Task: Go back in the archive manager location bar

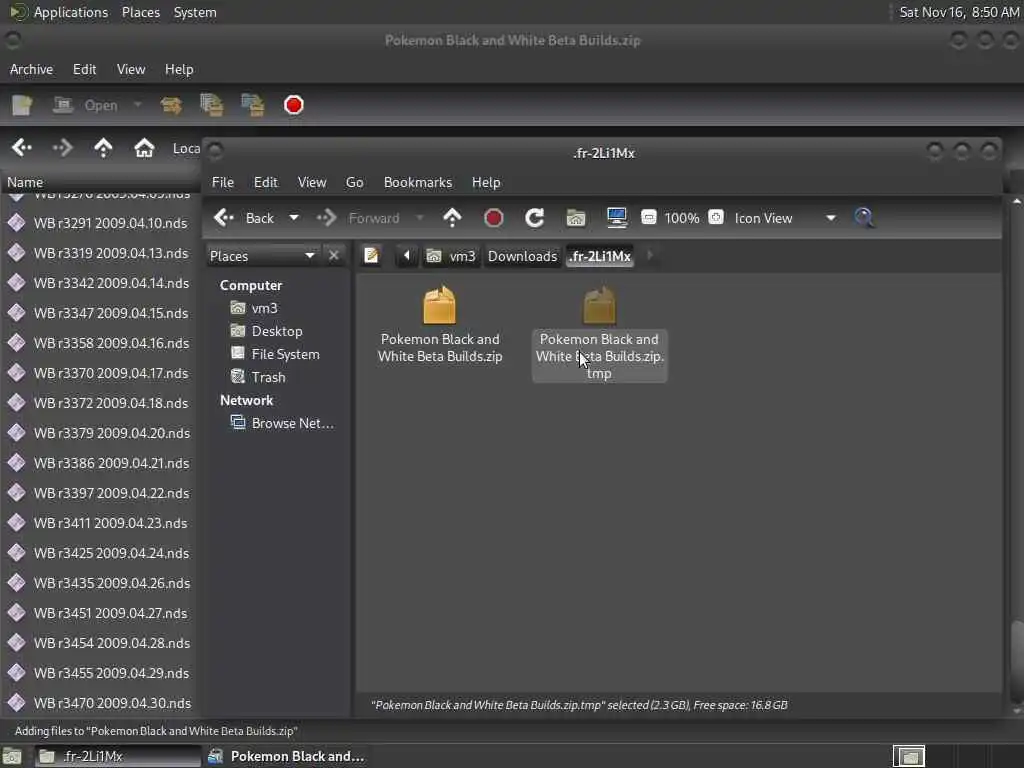Action: (x=22, y=148)
